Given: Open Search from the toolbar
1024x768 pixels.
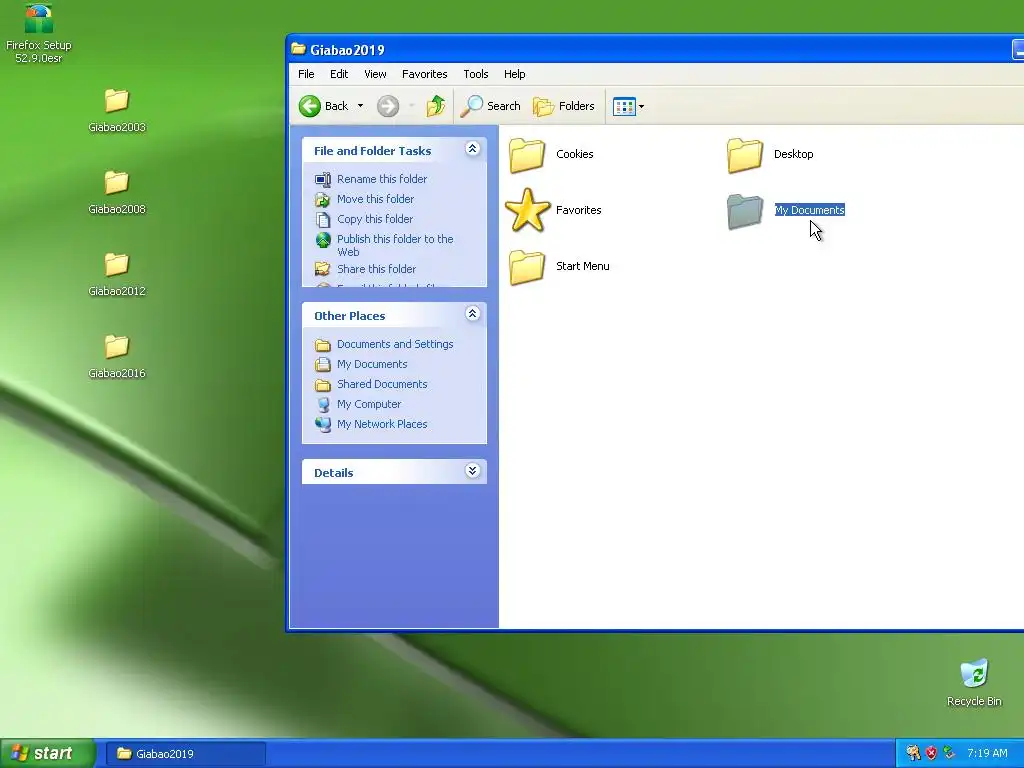Looking at the screenshot, I should (x=490, y=106).
